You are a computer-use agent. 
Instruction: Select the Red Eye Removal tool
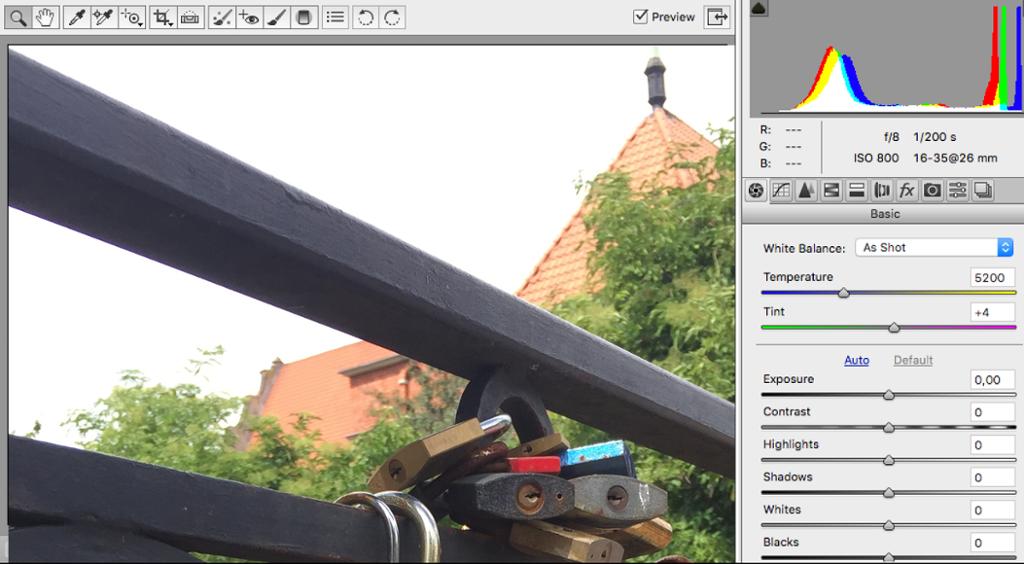coord(249,18)
